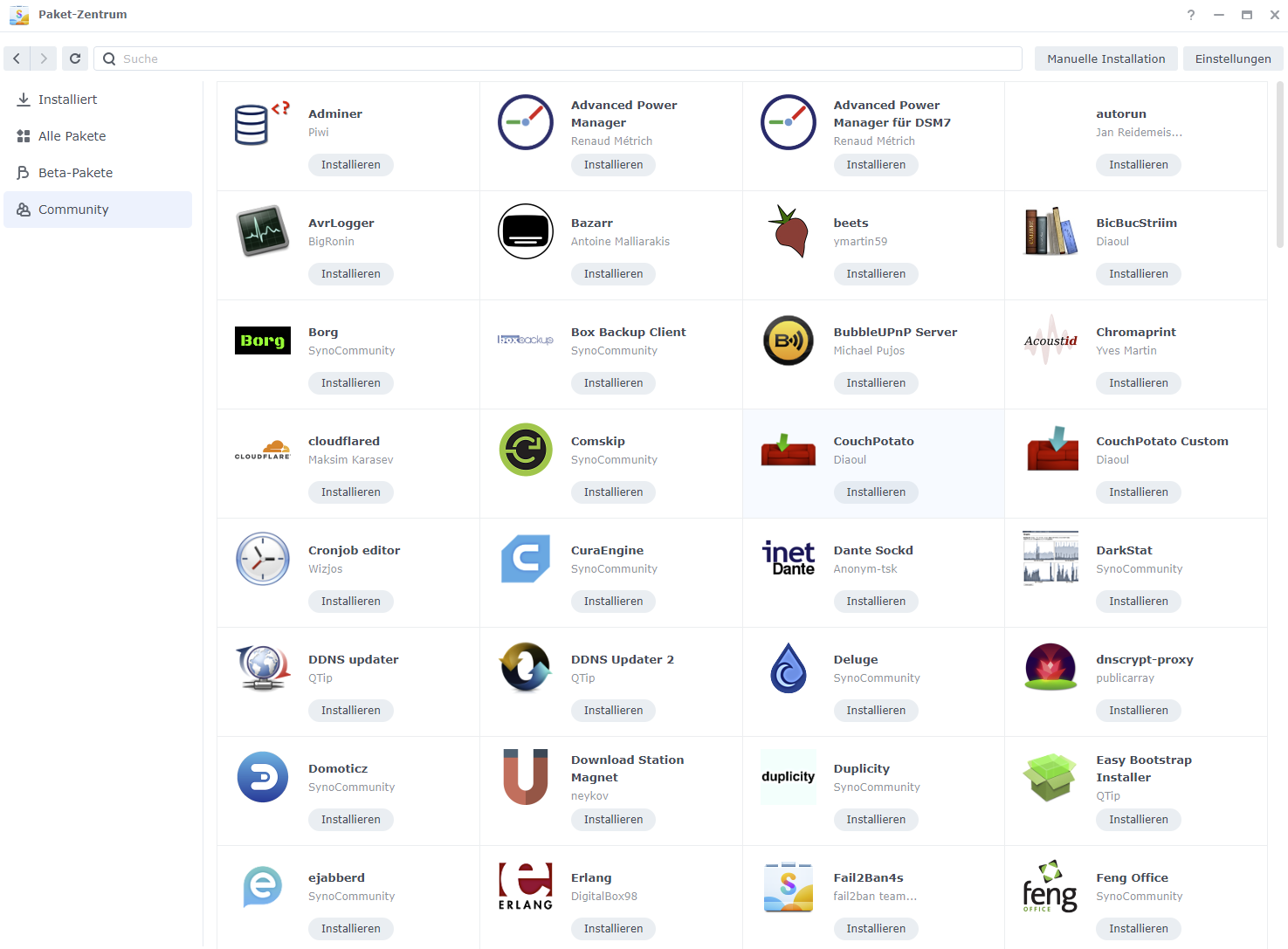1288x949 pixels.
Task: Click the AvrLogger package icon
Action: [x=263, y=231]
